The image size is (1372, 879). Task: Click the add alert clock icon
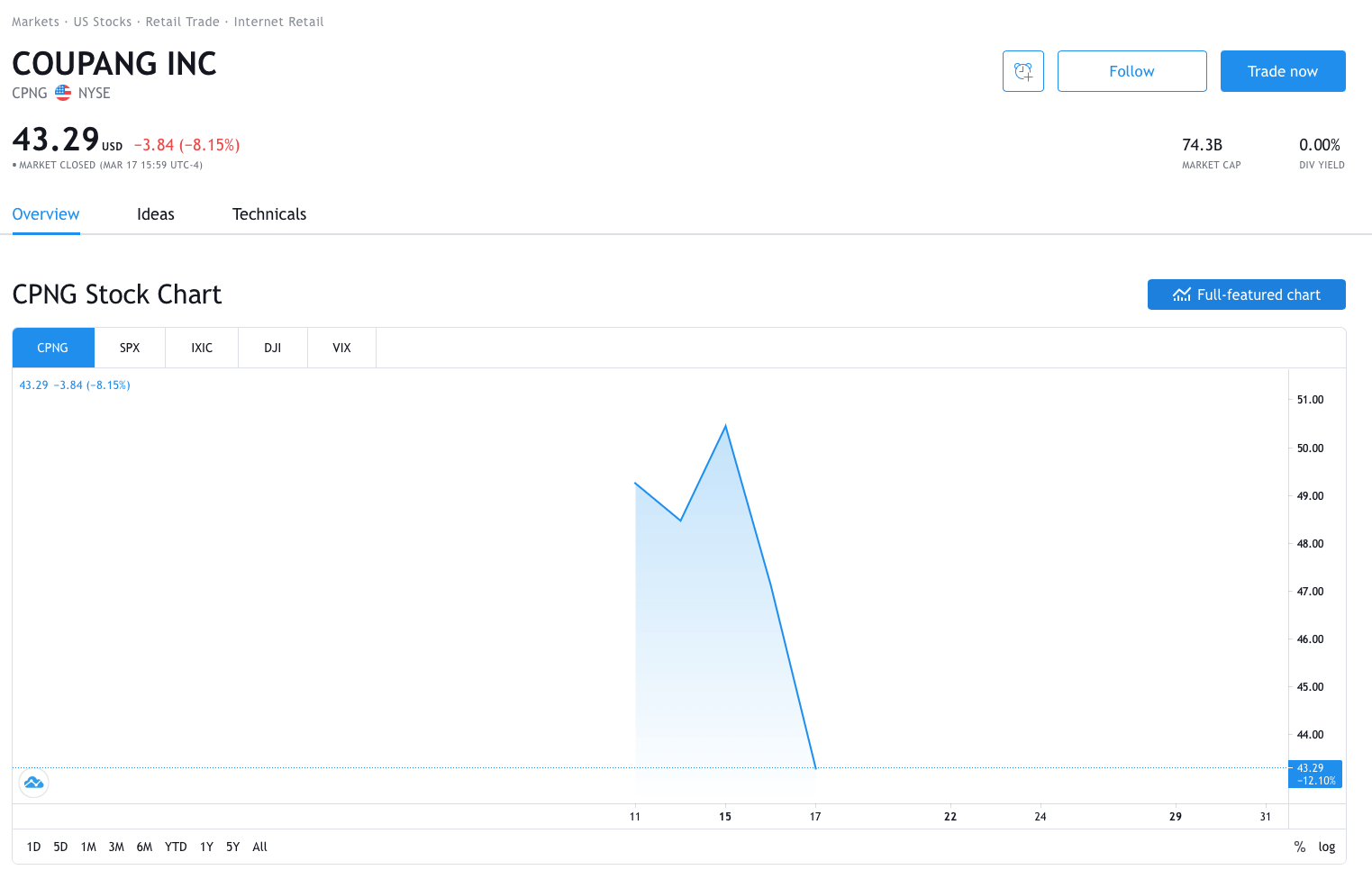[1023, 71]
